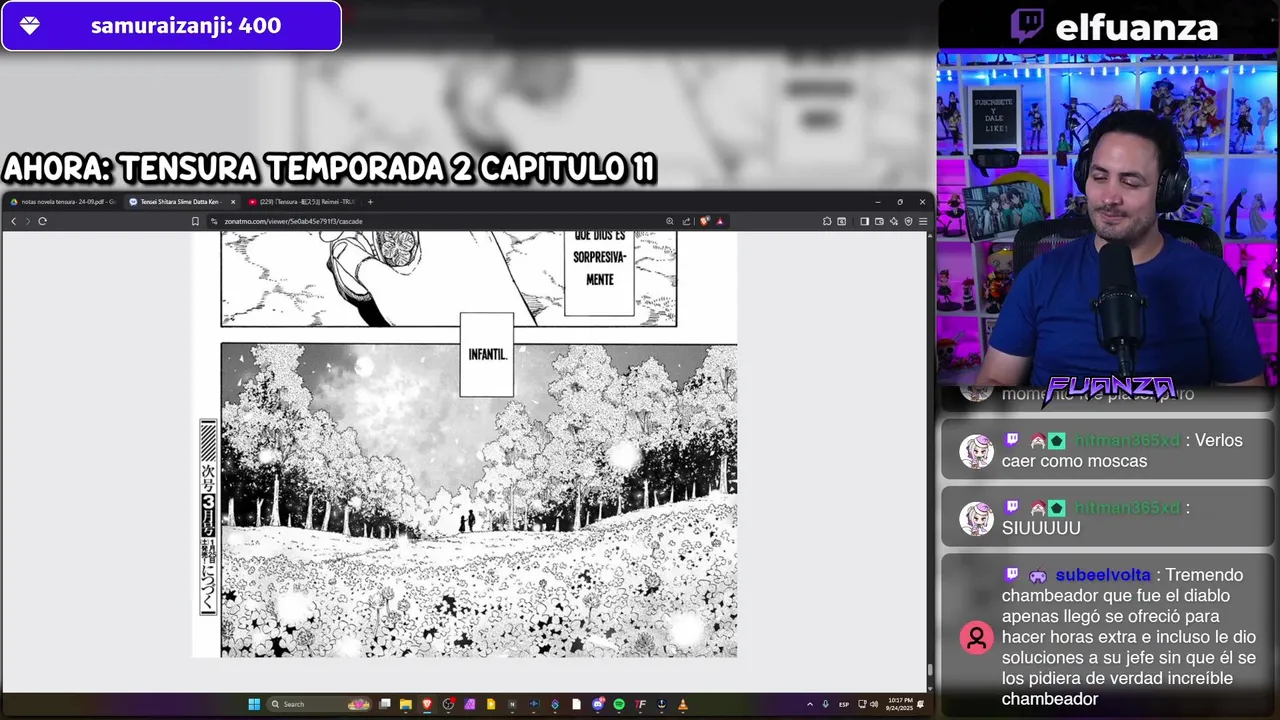Viewport: 1280px width, 720px height.
Task: Click the Brave browser taskbar icon
Action: click(x=427, y=704)
